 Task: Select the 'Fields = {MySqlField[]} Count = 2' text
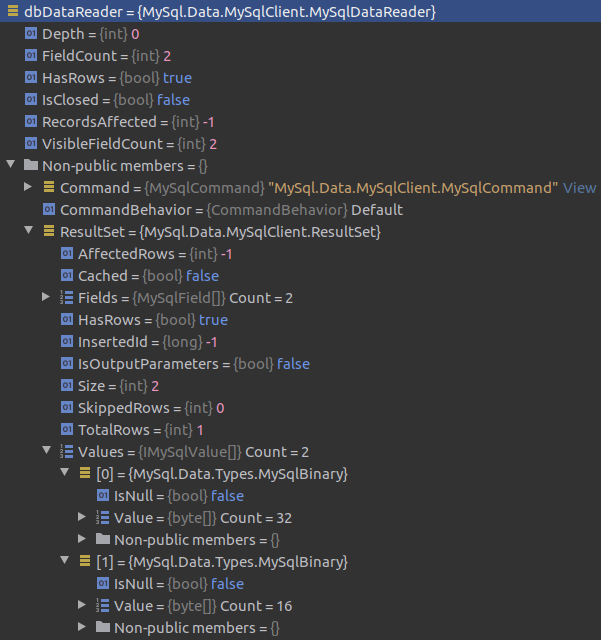[185, 298]
